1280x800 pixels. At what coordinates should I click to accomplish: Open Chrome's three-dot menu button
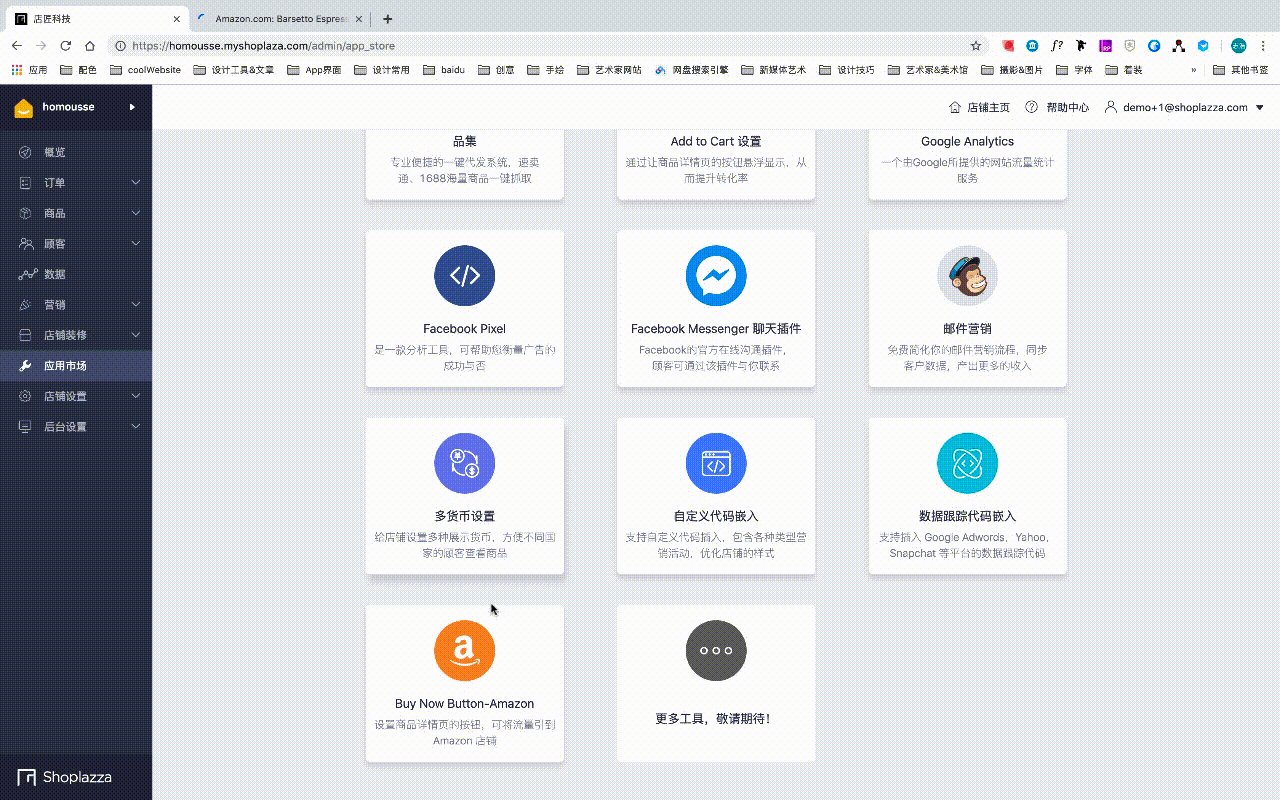(1264, 46)
